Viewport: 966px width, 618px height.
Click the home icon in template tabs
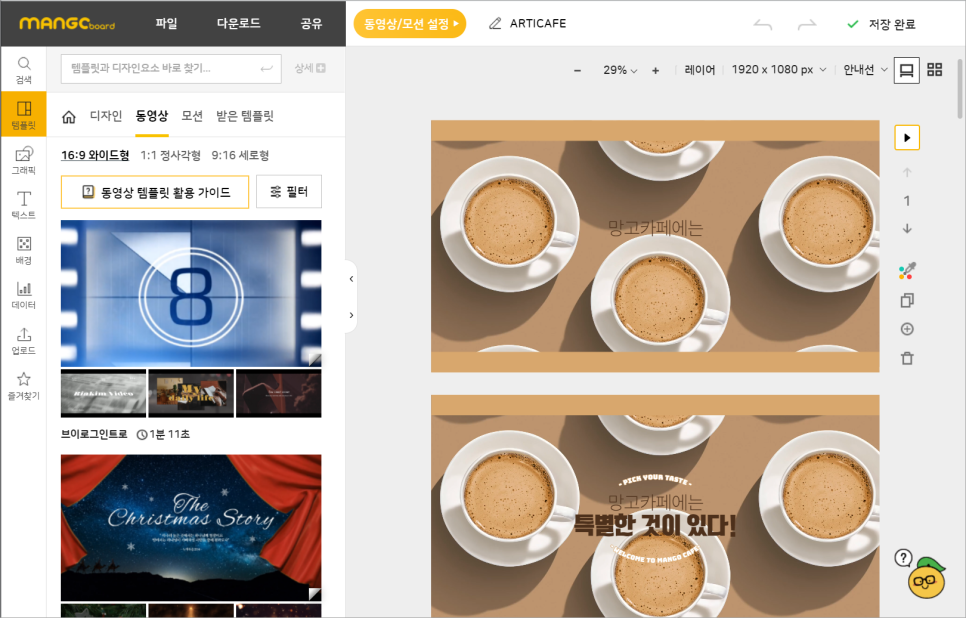(68, 116)
